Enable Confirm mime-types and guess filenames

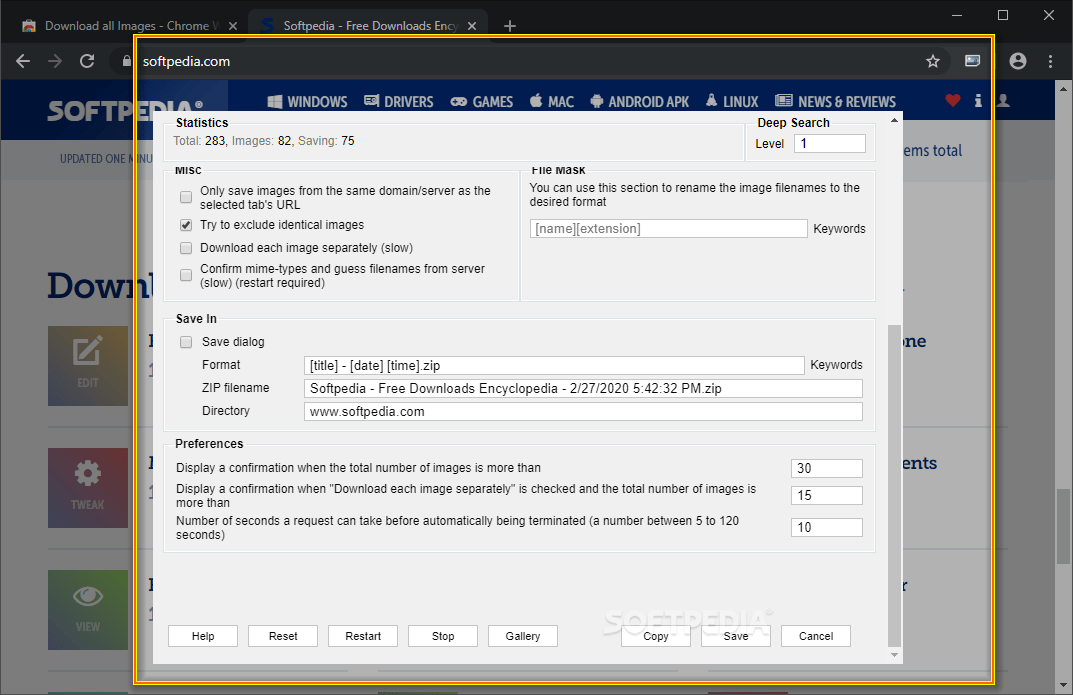[185, 275]
